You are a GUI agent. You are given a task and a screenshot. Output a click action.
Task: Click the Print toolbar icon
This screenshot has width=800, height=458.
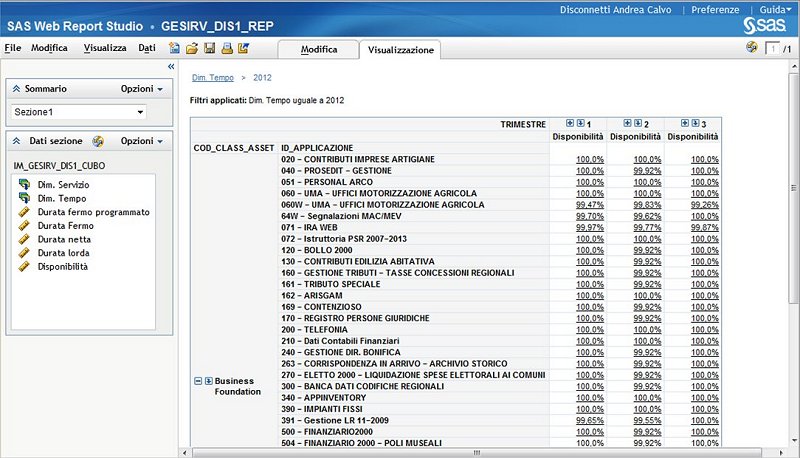[227, 48]
